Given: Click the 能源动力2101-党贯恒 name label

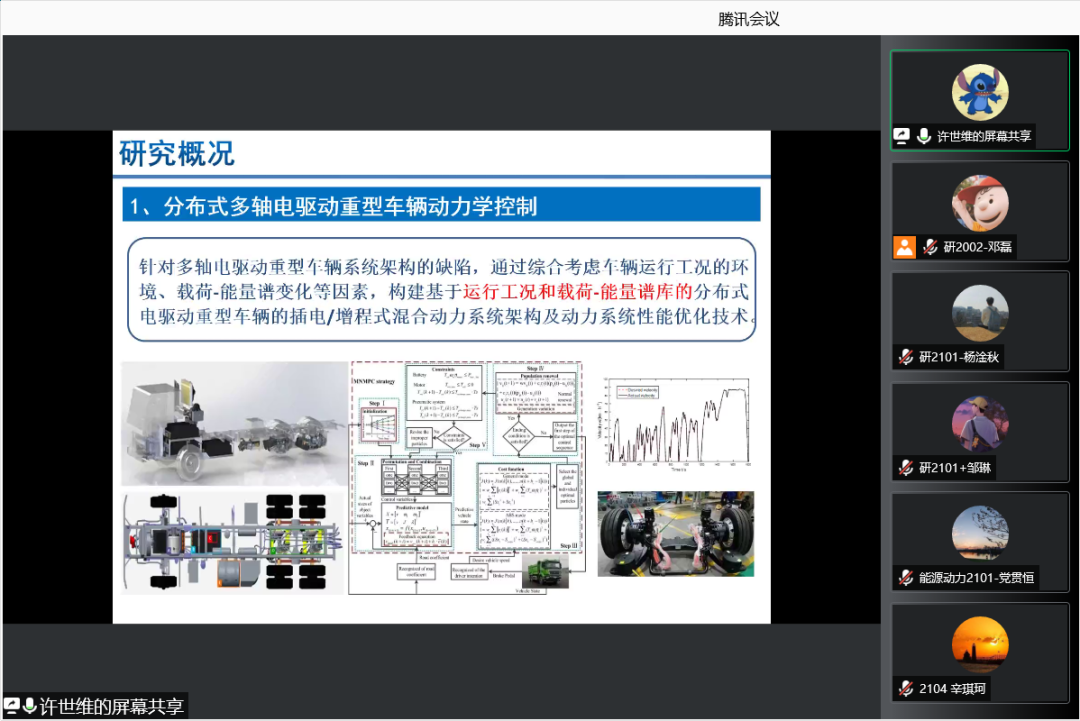Looking at the screenshot, I should [x=976, y=578].
